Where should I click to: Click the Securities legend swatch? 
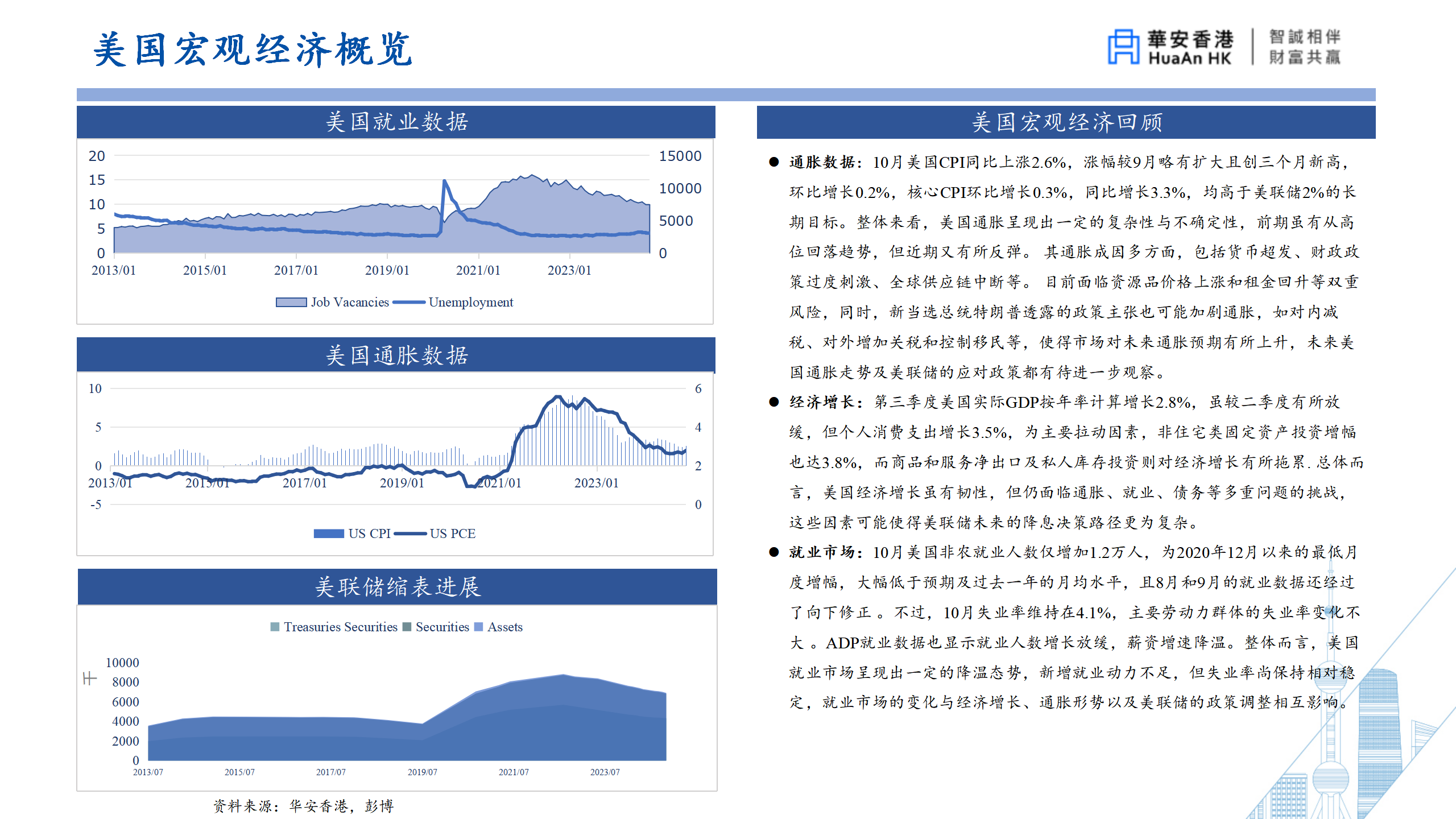[407, 627]
